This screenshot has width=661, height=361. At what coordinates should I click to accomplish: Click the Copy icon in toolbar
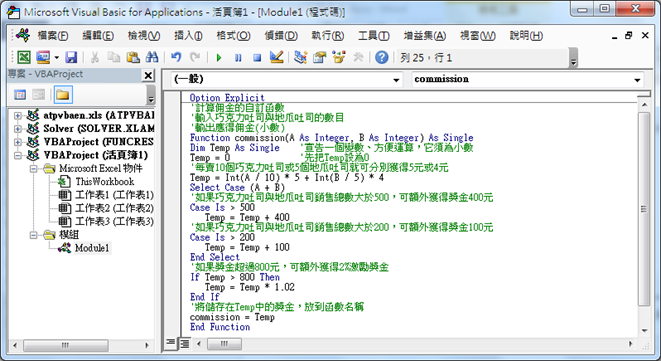(x=114, y=57)
